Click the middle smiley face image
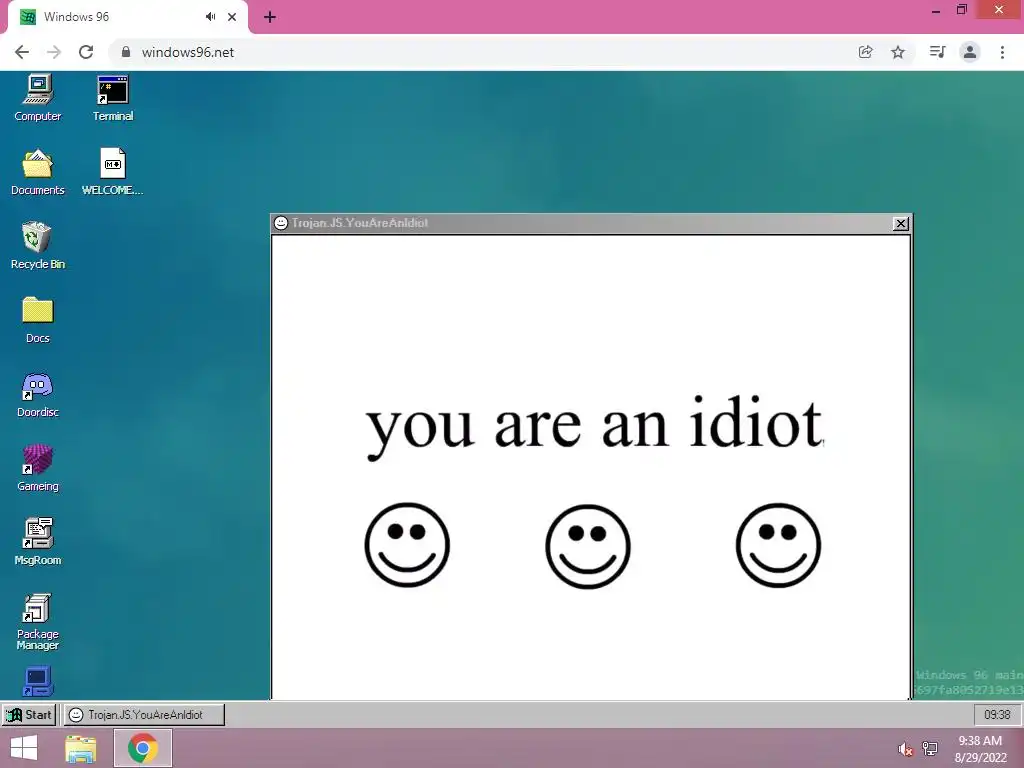 pos(588,546)
